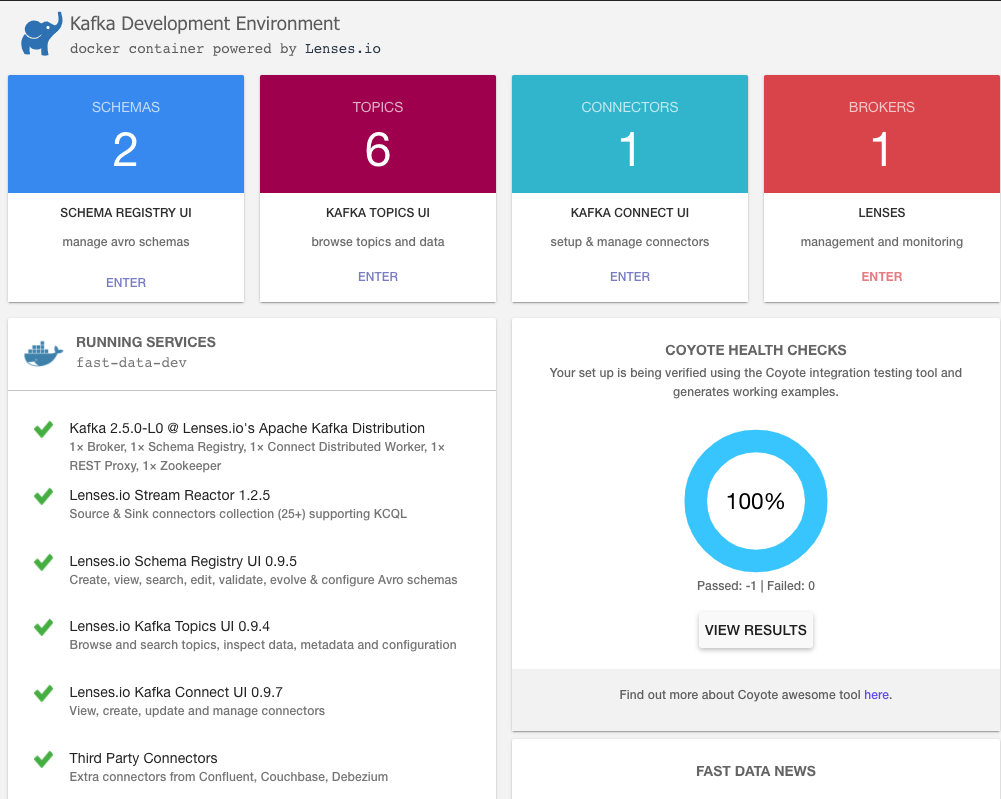Click green checkmark beside Third Party Connectors

(x=43, y=759)
